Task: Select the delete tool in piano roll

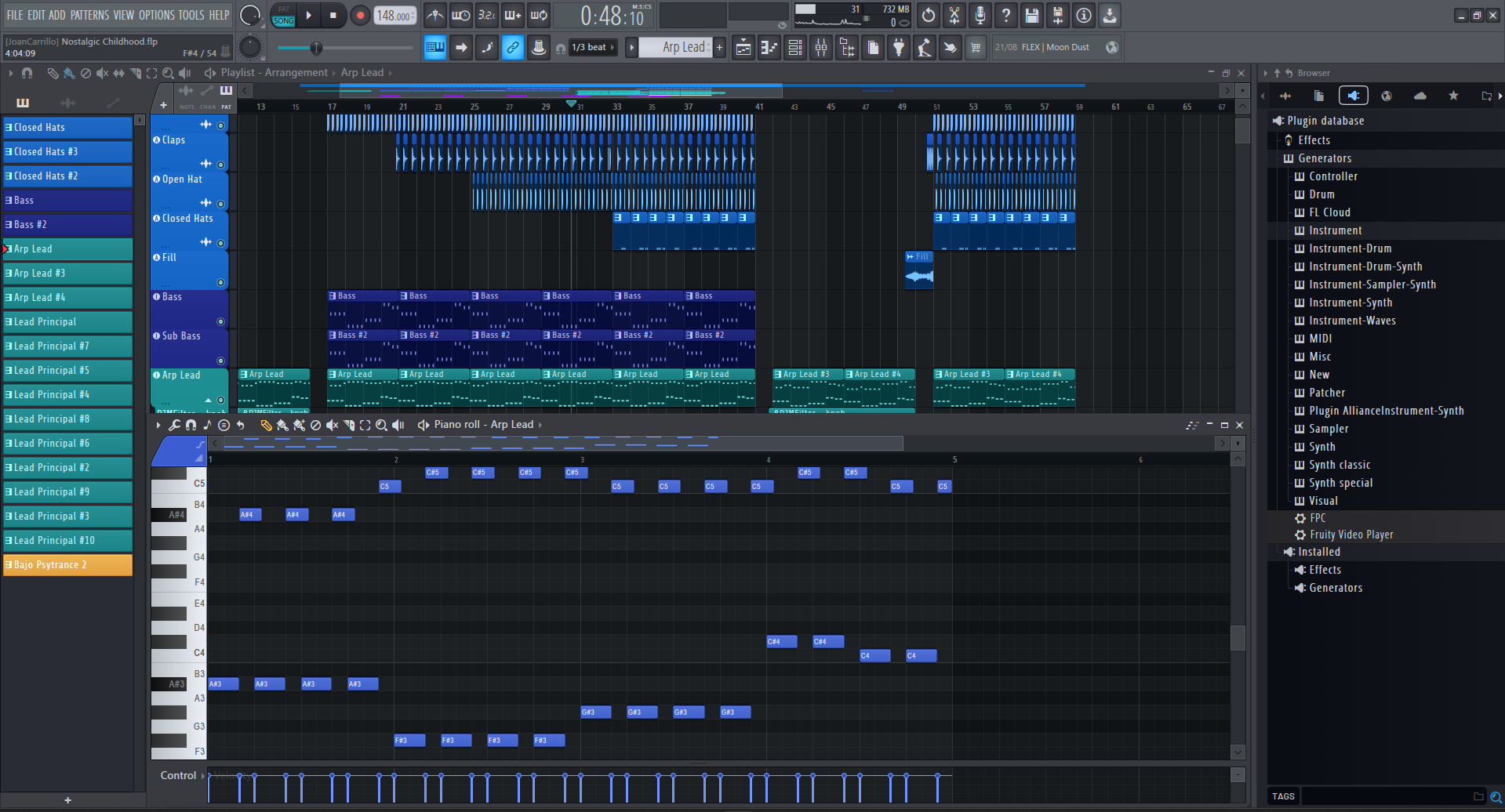Action: pos(315,425)
